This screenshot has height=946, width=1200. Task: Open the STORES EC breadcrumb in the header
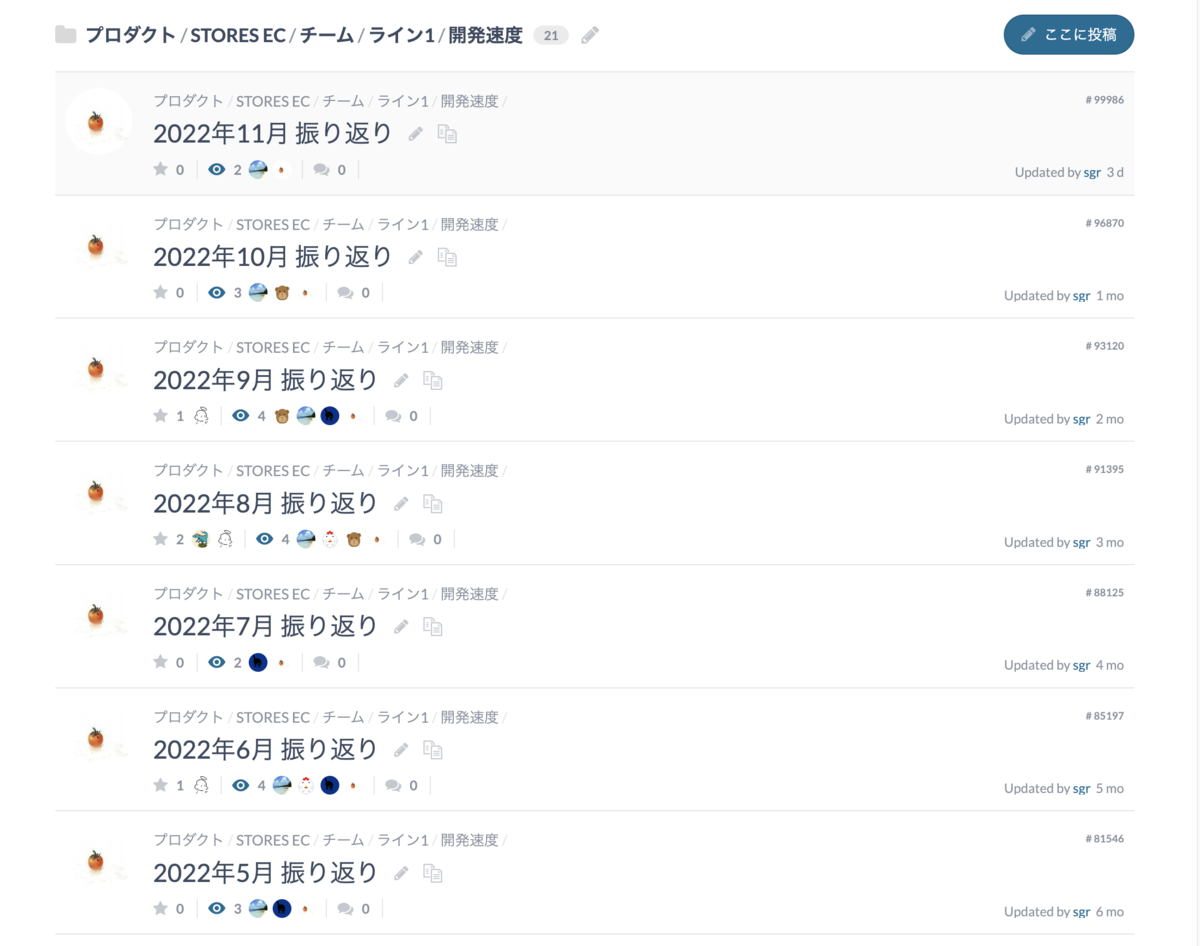[x=238, y=35]
